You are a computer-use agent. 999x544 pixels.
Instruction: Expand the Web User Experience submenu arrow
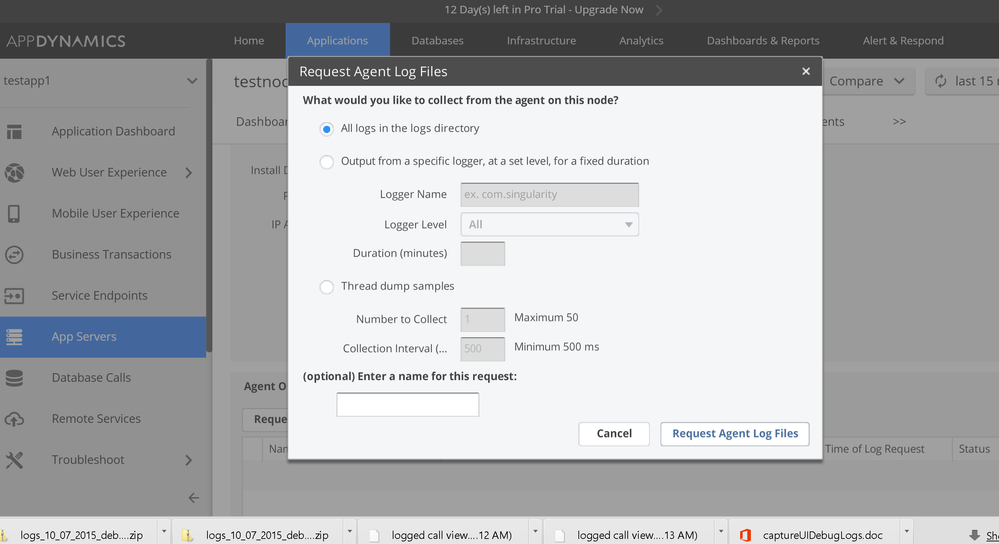(189, 173)
